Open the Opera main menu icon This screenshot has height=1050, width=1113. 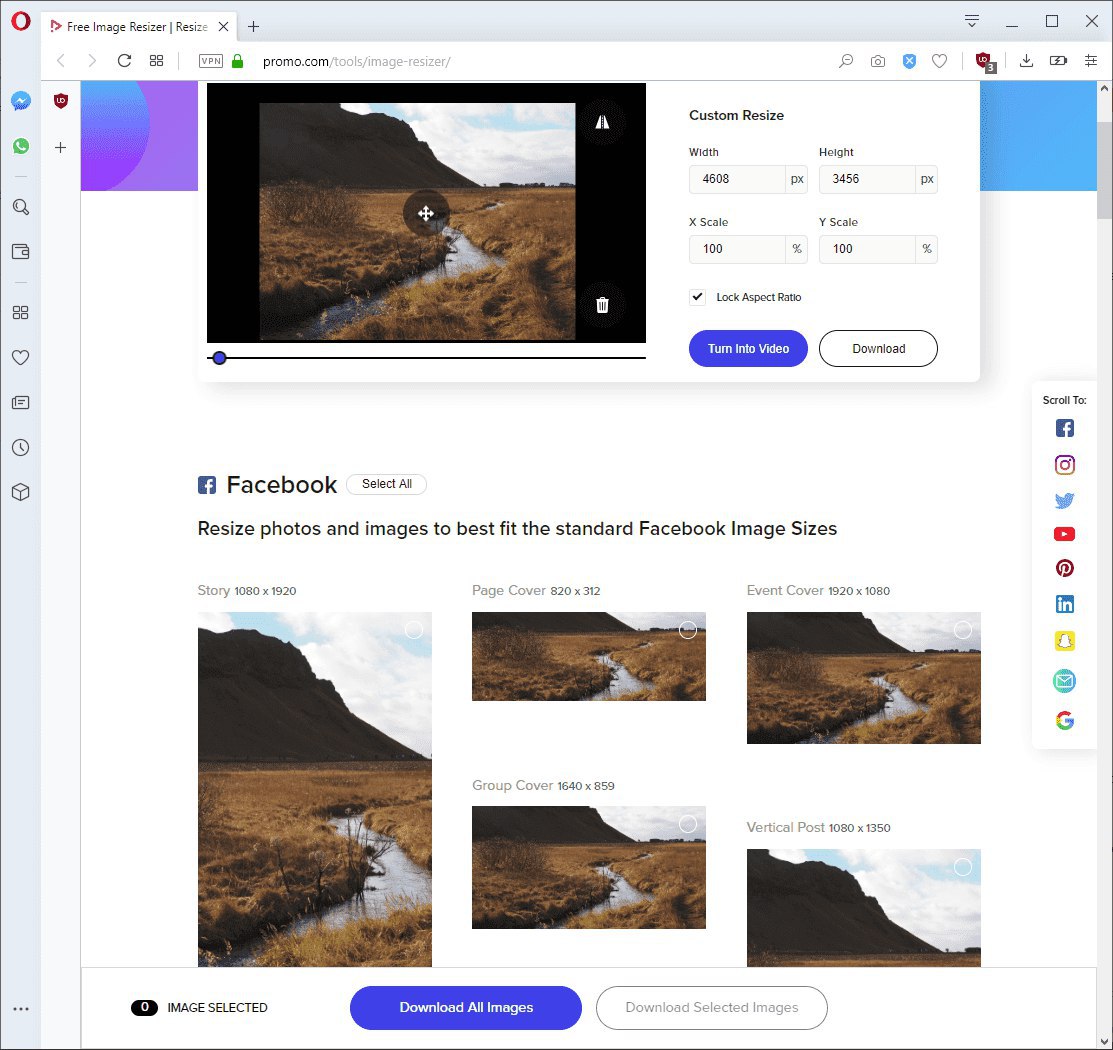pyautogui.click(x=21, y=21)
